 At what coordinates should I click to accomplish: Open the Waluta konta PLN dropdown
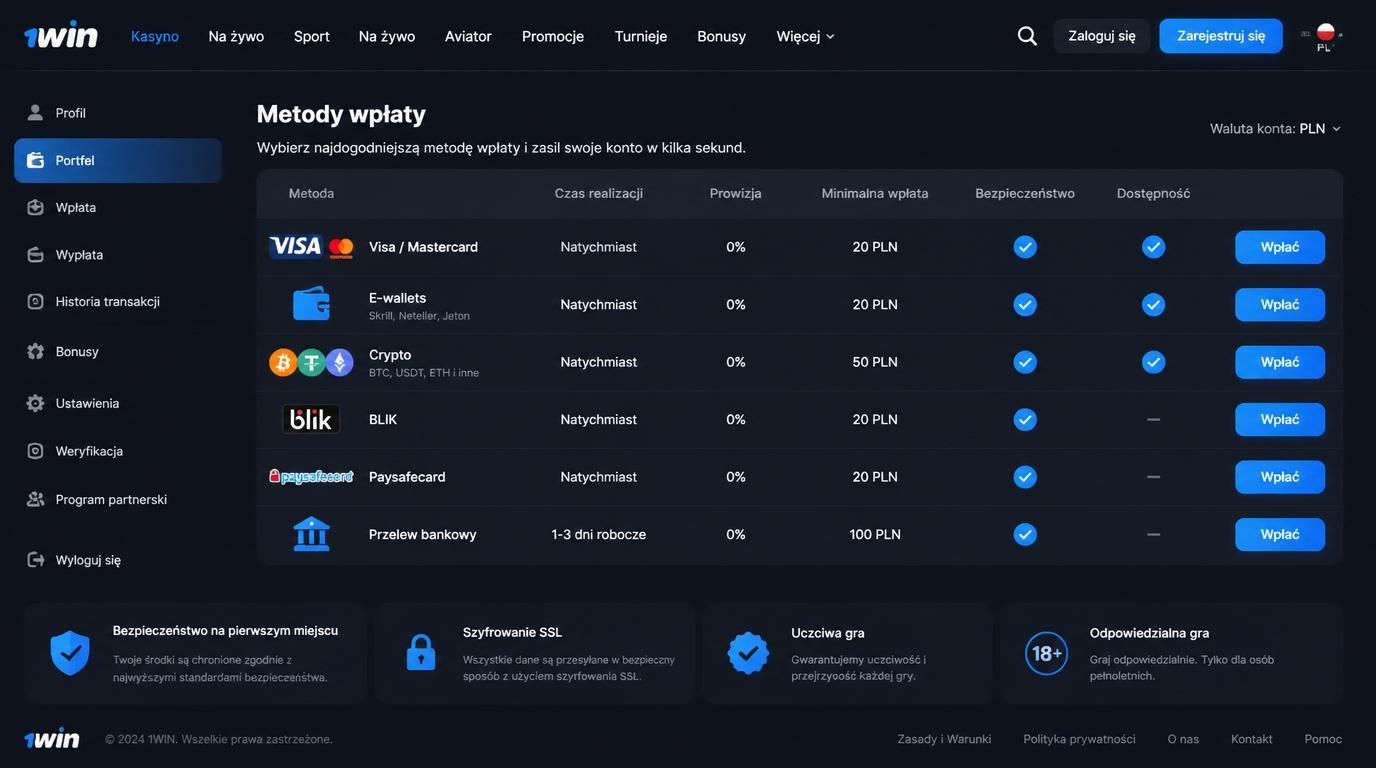tap(1275, 128)
